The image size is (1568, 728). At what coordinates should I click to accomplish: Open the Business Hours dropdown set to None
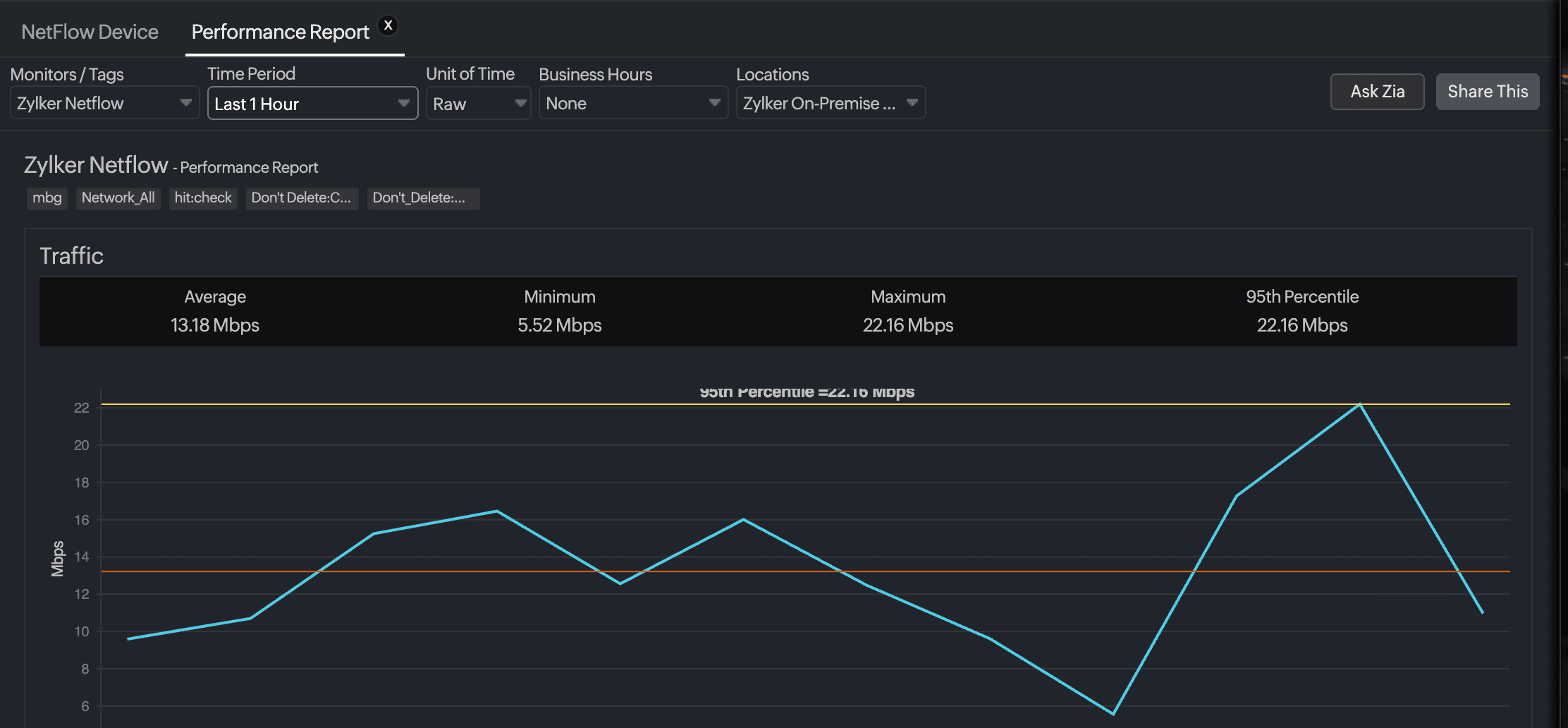point(632,103)
